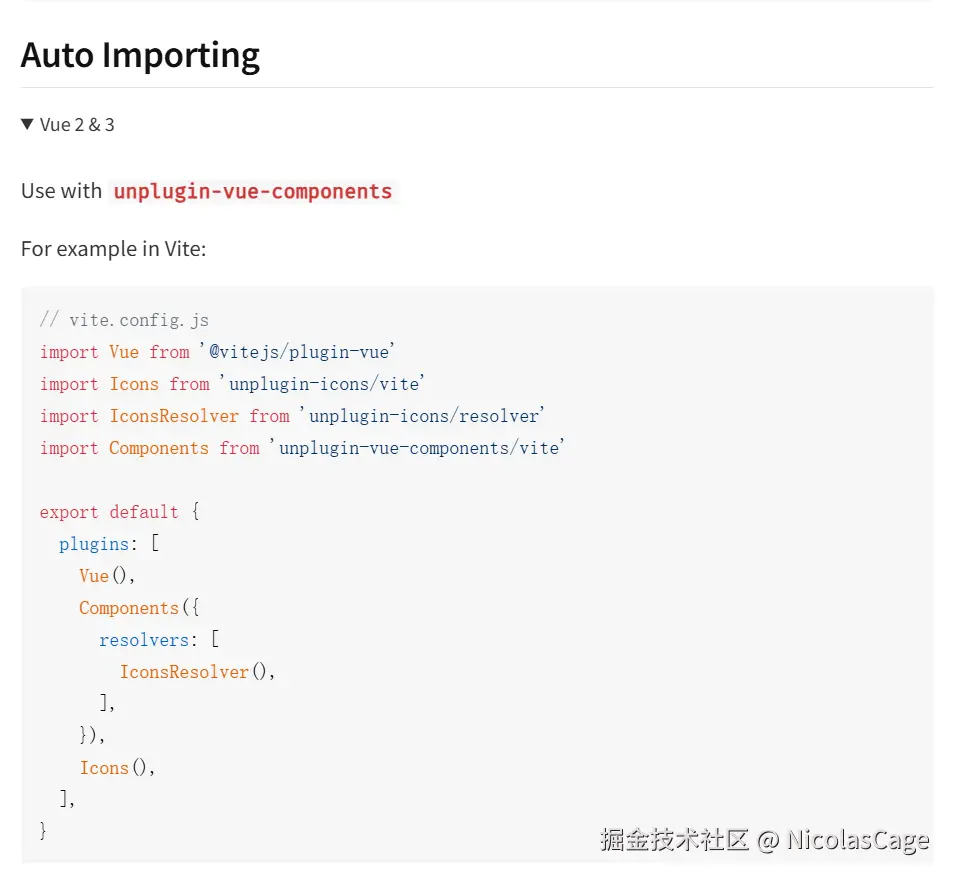Click the 'unplugin-vue-components/vite' import string
Image resolution: width=954 pixels, height=880 pixels.
click(x=417, y=448)
